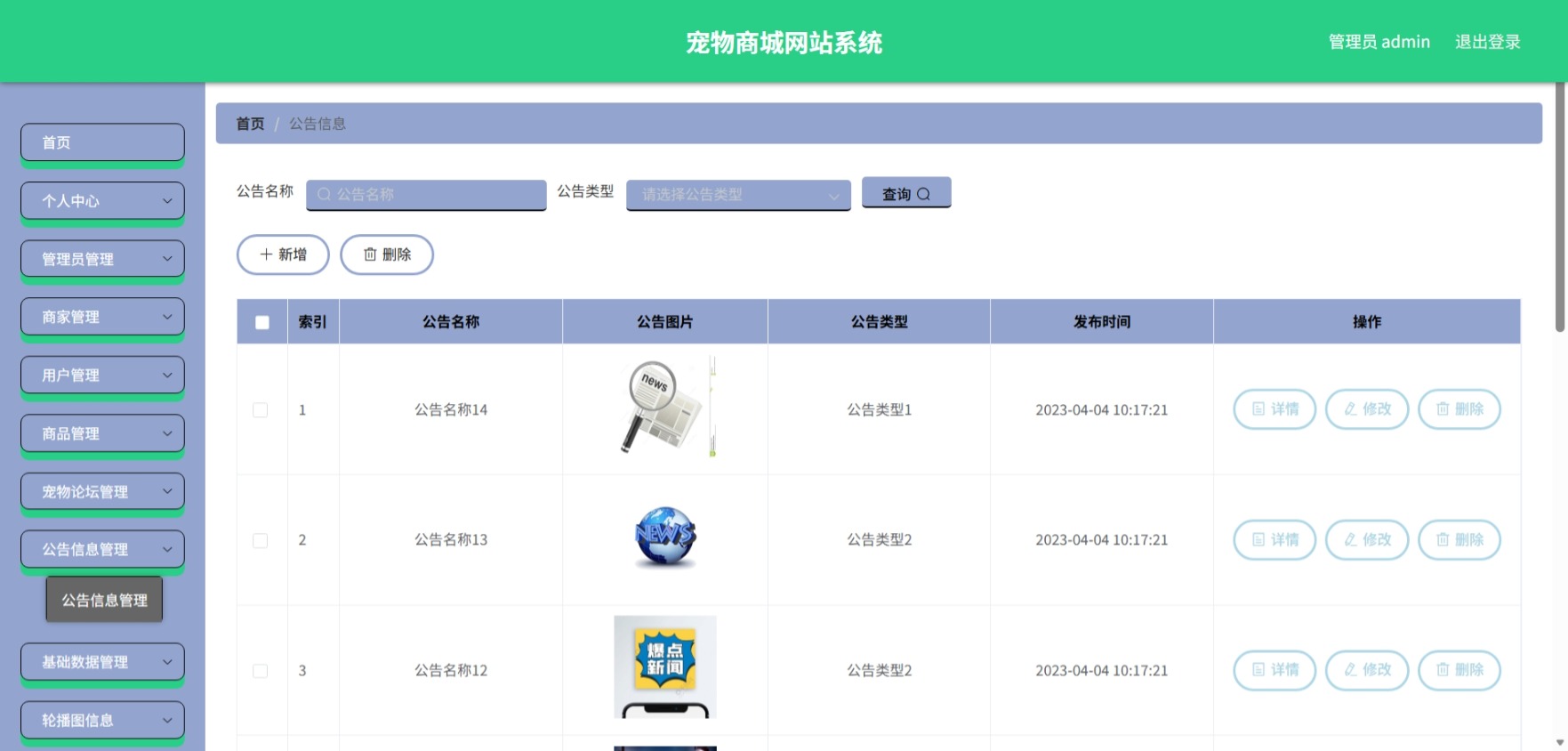Check the row checkbox for 公告名称12
The image size is (1568, 751).
point(261,671)
